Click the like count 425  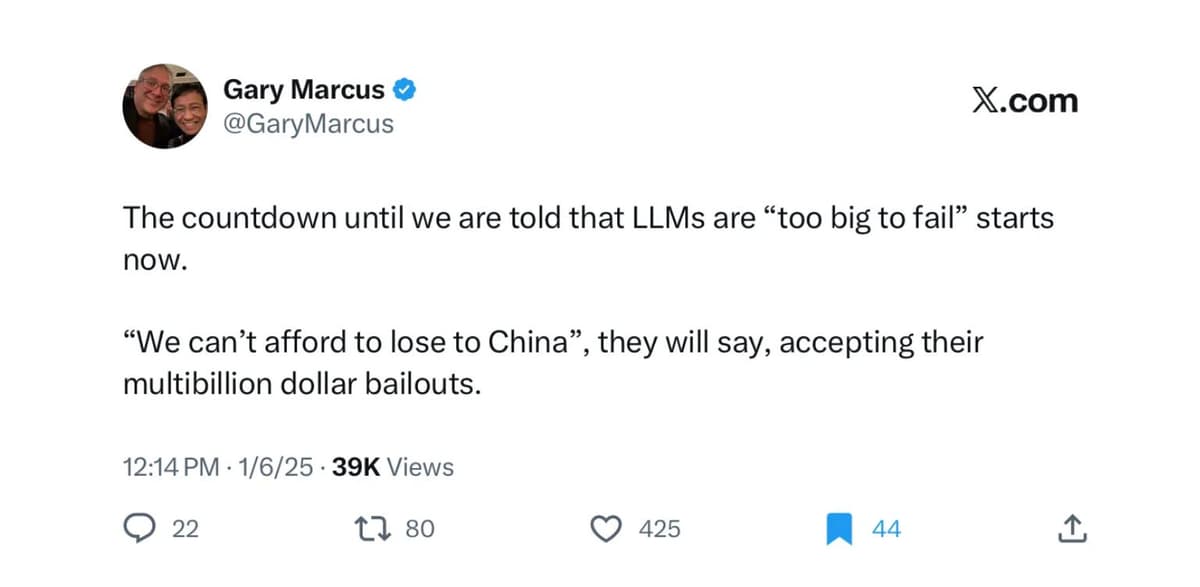pos(660,529)
